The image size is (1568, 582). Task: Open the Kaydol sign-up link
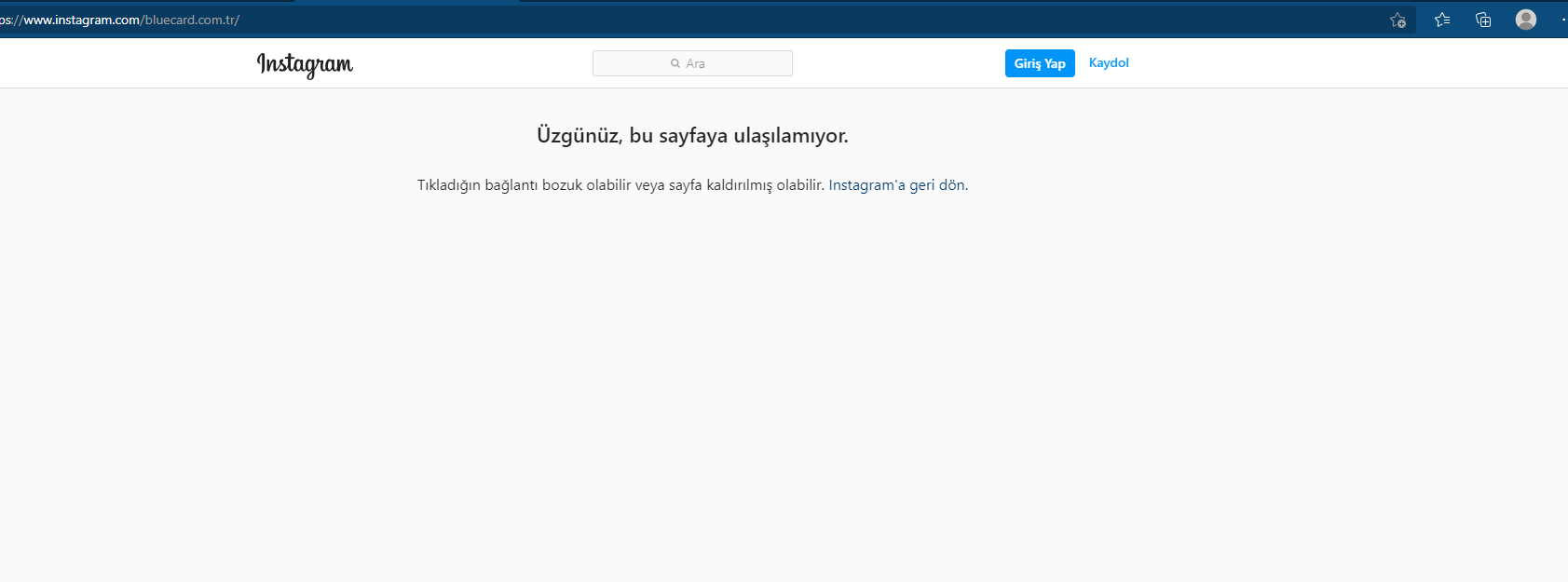pyautogui.click(x=1109, y=62)
